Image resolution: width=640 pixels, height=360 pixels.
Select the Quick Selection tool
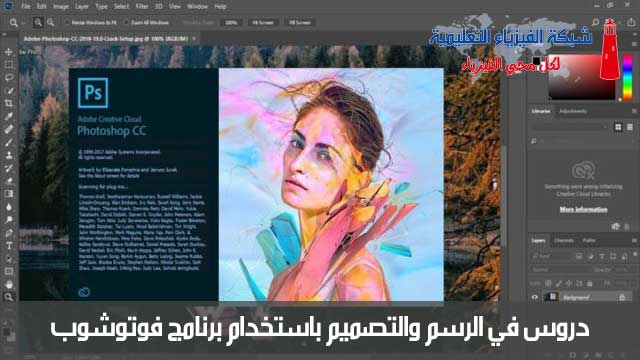click(x=9, y=91)
